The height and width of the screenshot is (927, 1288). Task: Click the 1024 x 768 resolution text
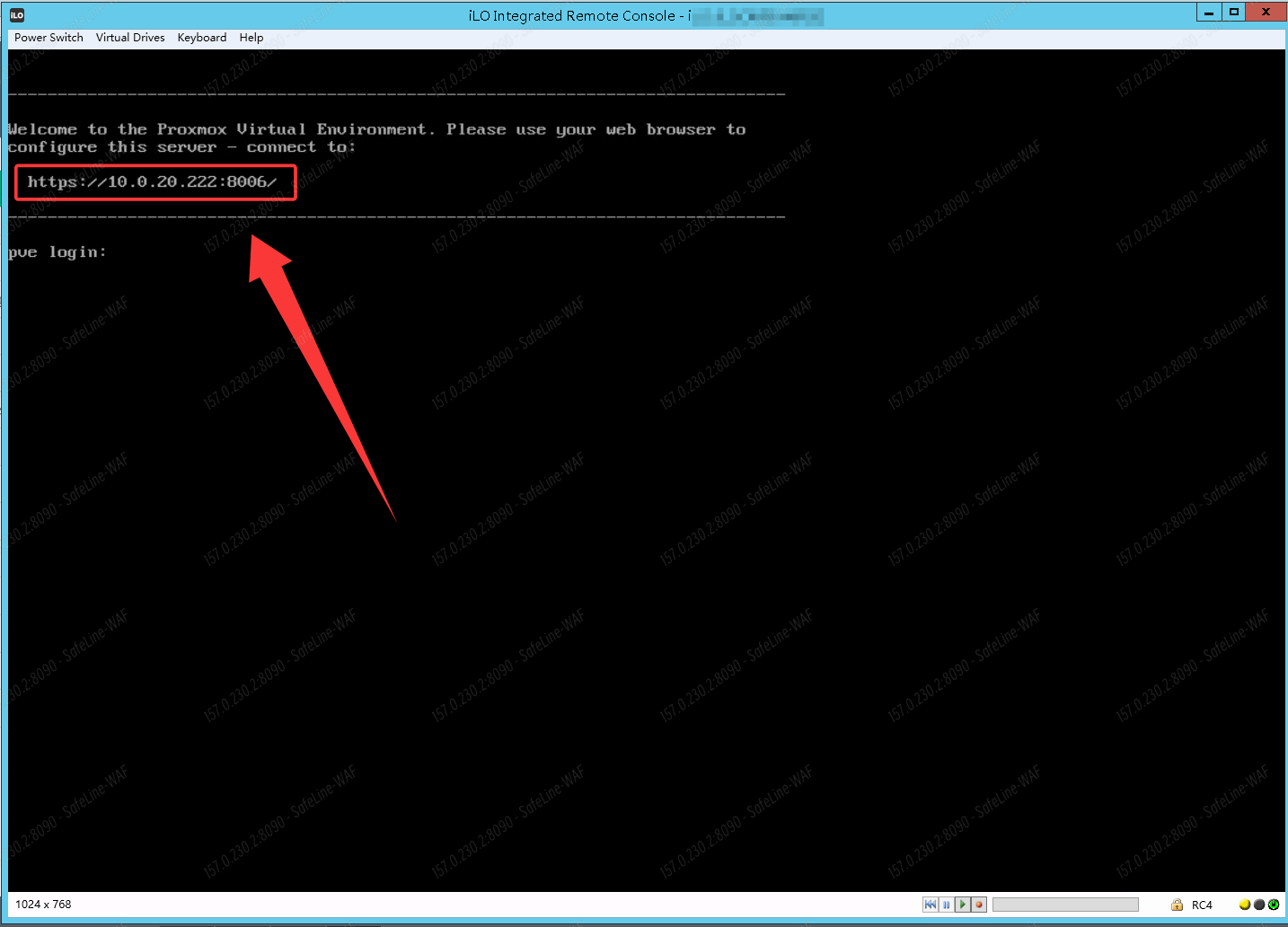coord(43,905)
